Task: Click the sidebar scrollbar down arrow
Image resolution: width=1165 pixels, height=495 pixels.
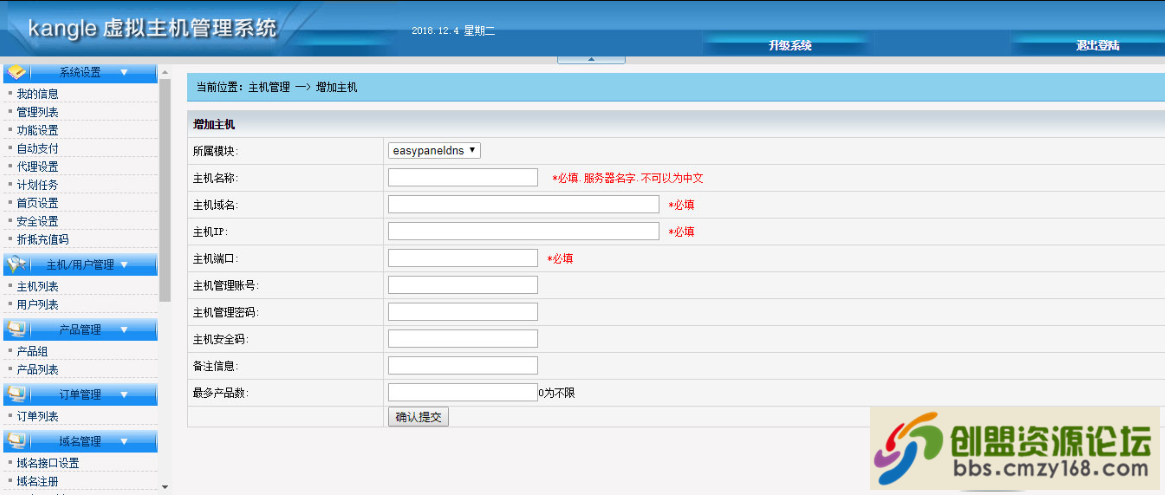Action: 164,486
